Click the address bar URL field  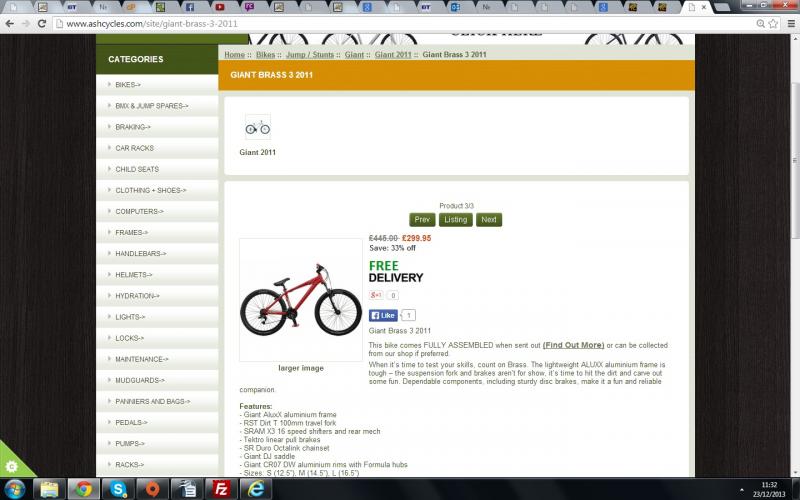[x=403, y=23]
